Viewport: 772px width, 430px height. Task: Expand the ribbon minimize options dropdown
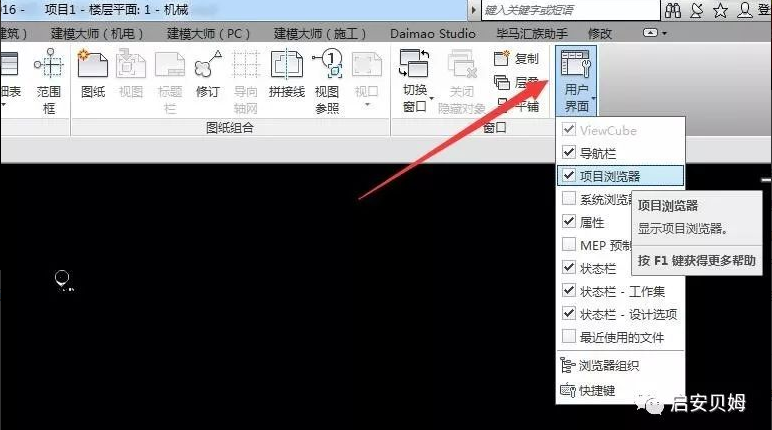(x=665, y=33)
